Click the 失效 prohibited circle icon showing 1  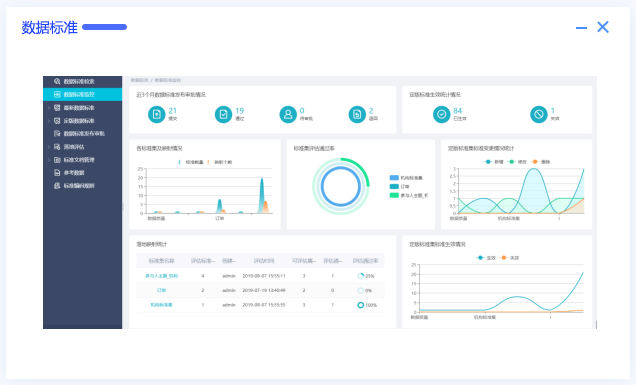tap(539, 114)
